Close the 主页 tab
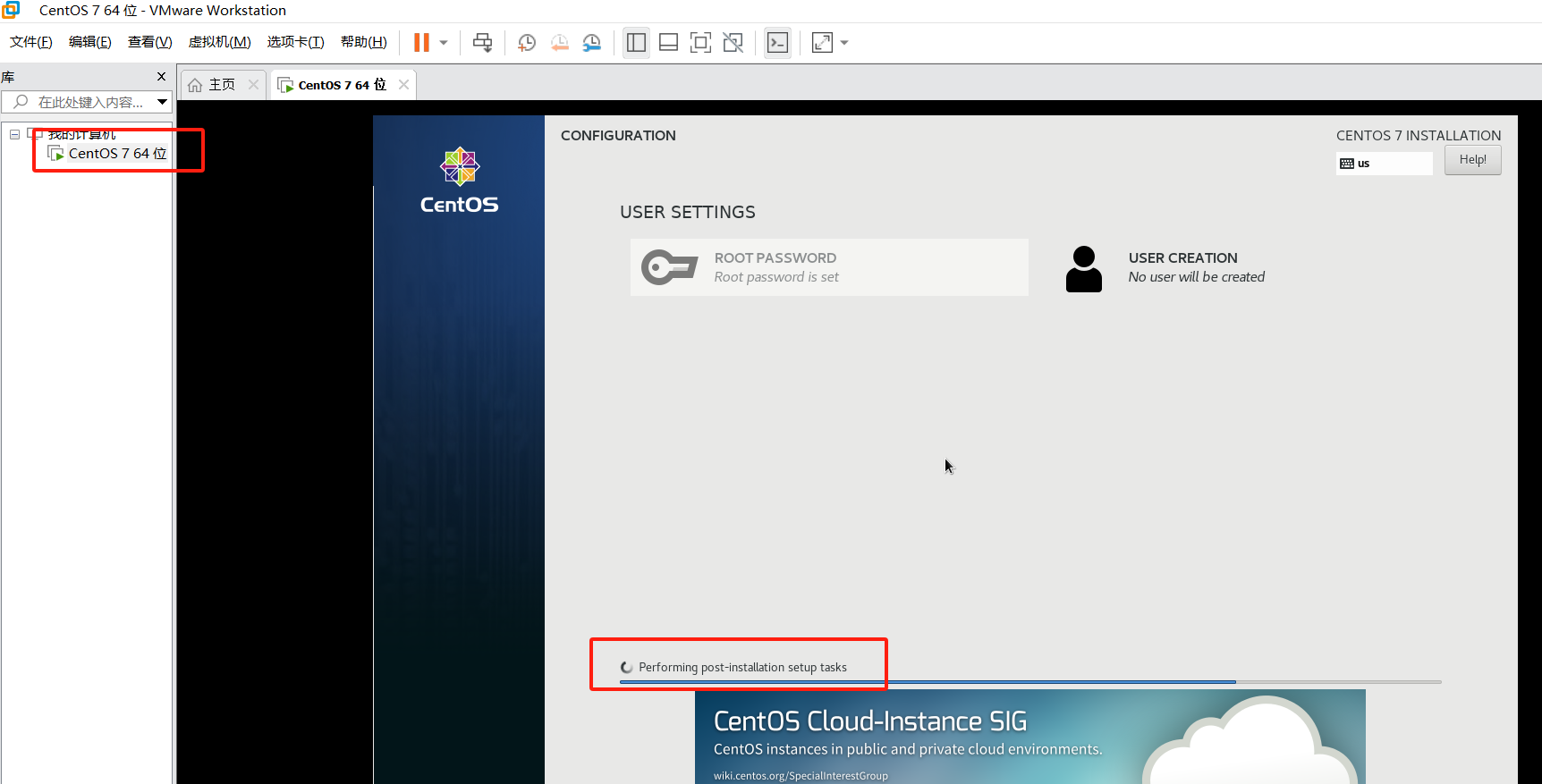This screenshot has width=1542, height=784. [254, 84]
